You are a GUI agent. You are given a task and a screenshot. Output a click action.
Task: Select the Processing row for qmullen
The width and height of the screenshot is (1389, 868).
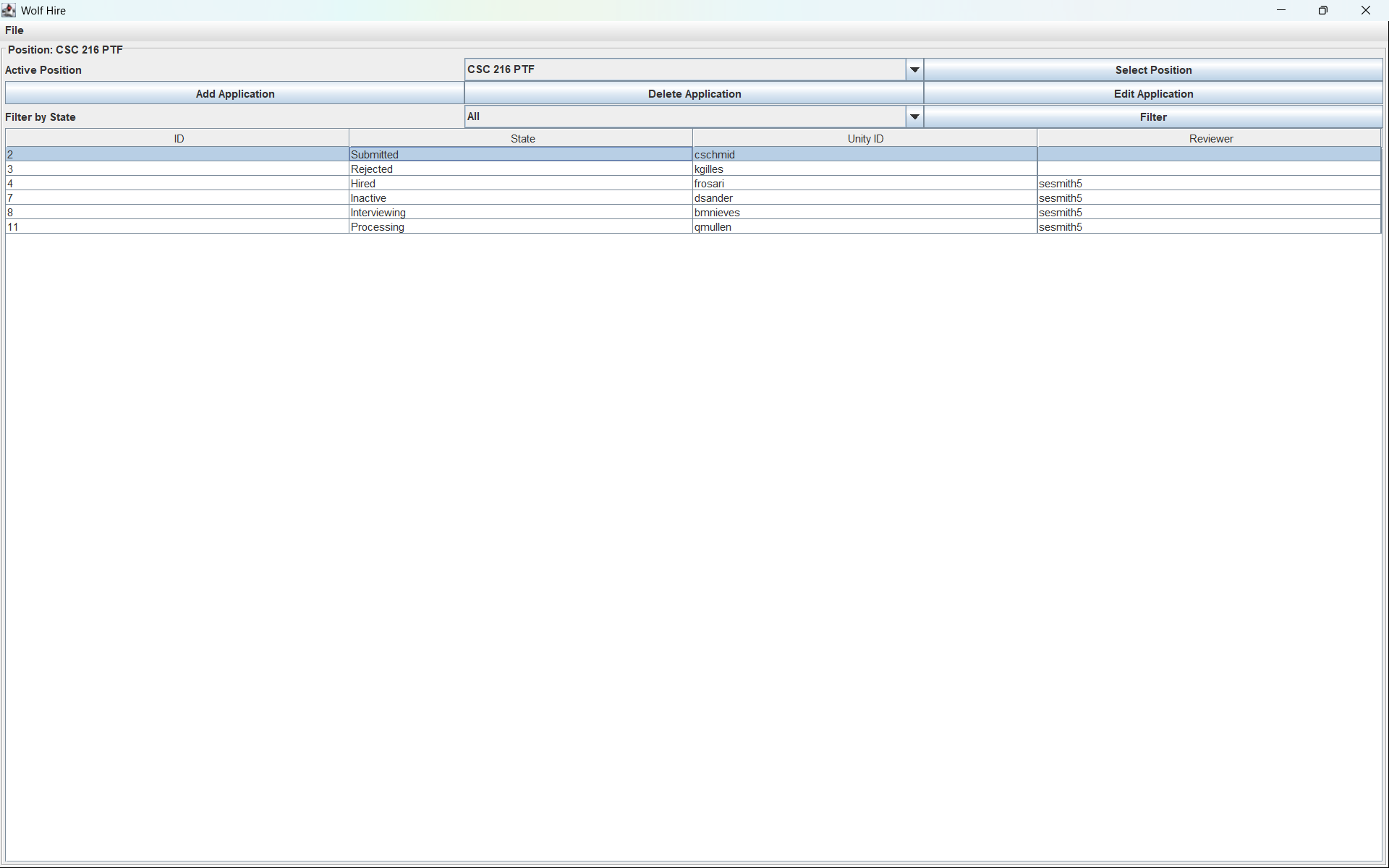tap(521, 227)
